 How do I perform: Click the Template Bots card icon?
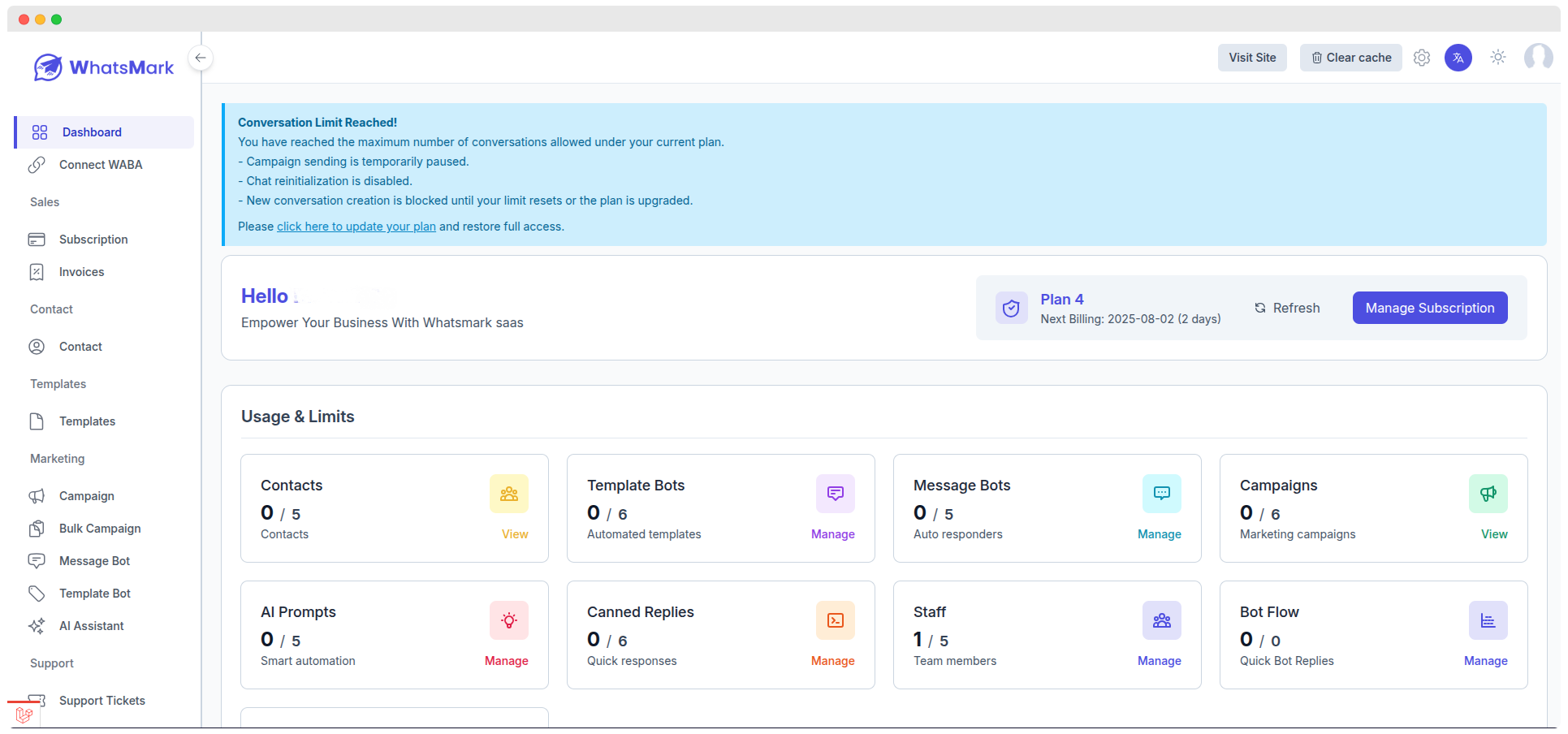[x=836, y=494]
